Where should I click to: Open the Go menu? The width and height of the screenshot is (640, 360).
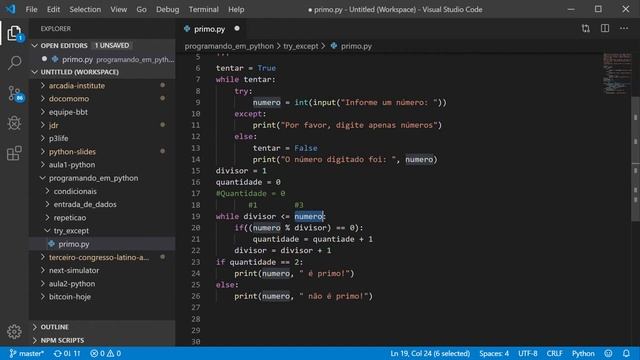pos(141,9)
